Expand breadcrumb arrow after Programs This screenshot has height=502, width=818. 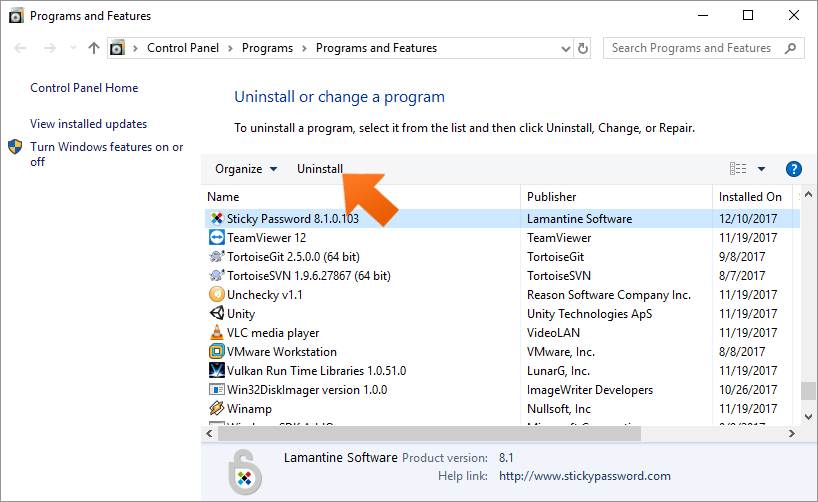click(x=304, y=49)
